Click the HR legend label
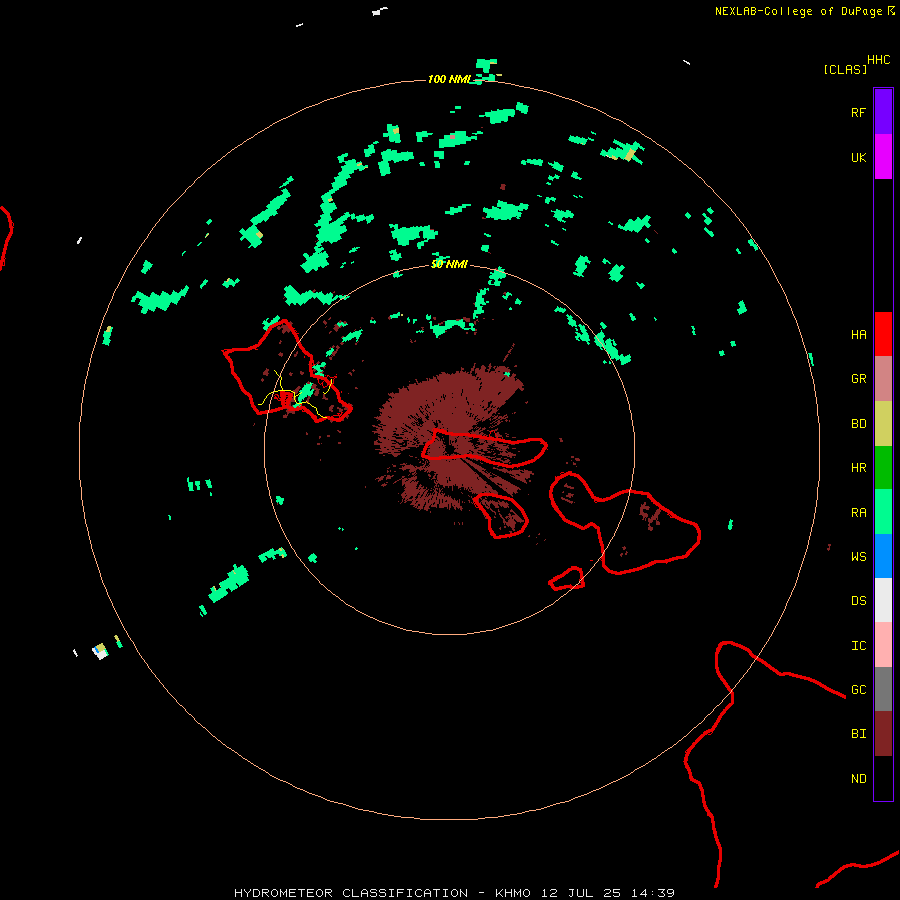 tap(858, 468)
